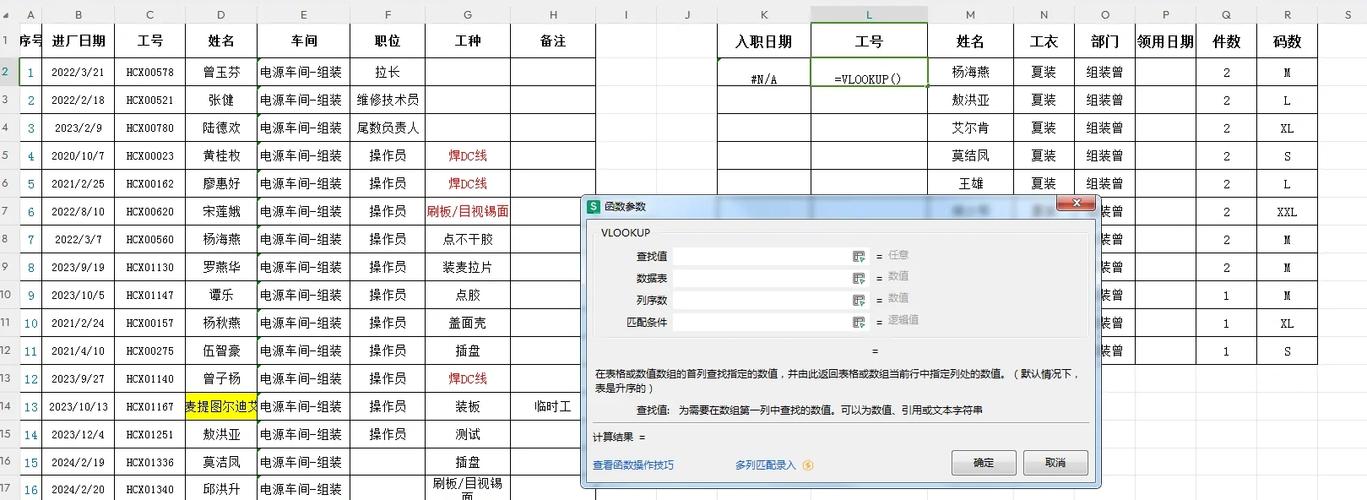This screenshot has width=1367, height=500.
Task: Click range selector icon for 查找值 field
Action: [x=858, y=256]
